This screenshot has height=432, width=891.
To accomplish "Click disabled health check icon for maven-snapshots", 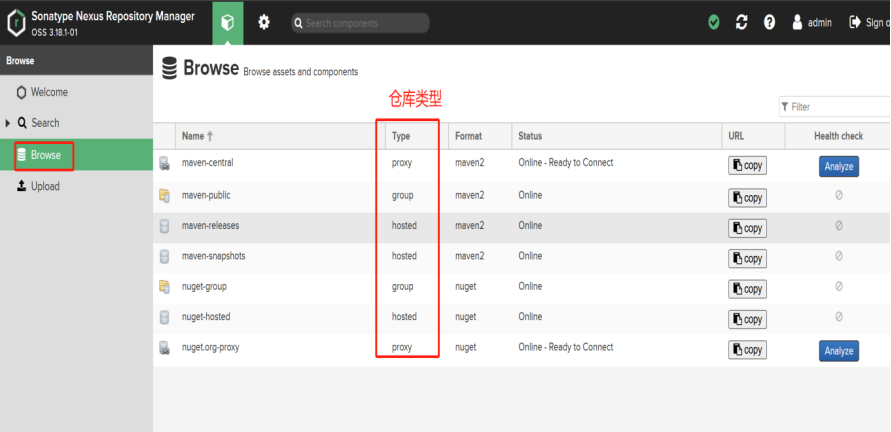I will point(839,256).
